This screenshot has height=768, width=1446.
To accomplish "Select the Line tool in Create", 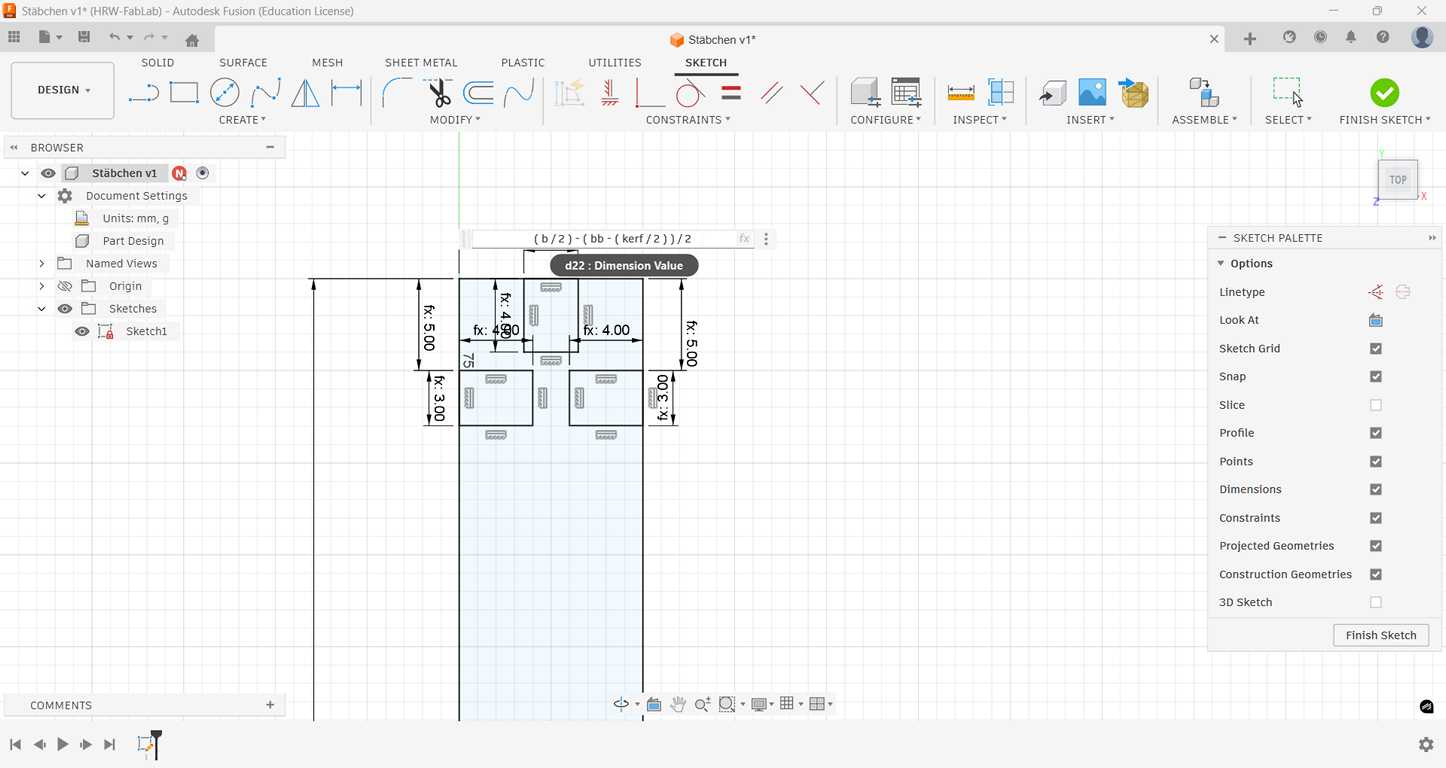I will click(x=144, y=93).
